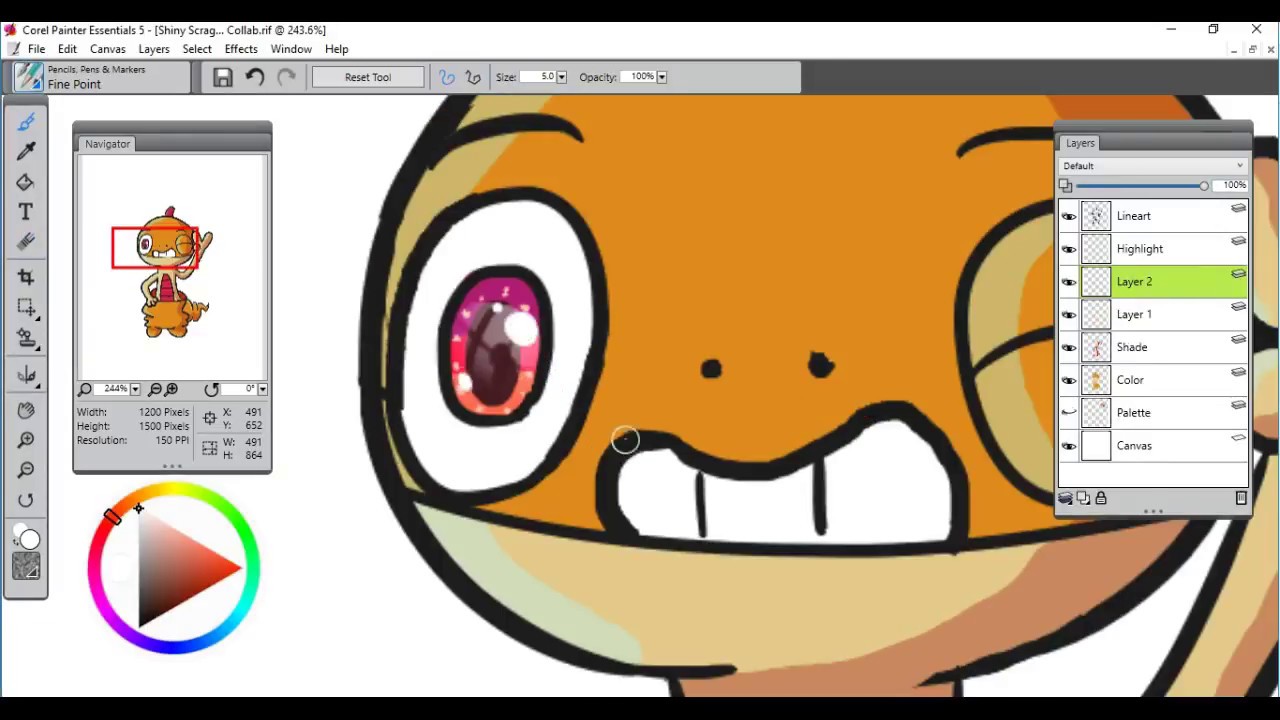Click the layer group icon beside new layer
The height and width of the screenshot is (720, 1280).
click(1065, 498)
